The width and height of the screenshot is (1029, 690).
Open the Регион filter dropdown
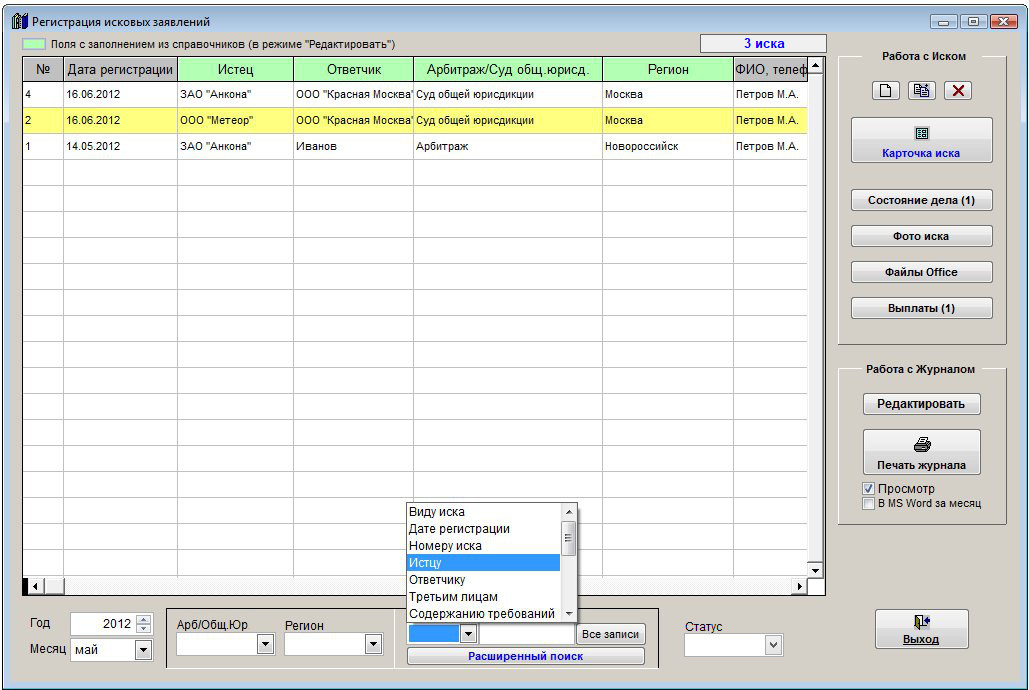[x=373, y=645]
